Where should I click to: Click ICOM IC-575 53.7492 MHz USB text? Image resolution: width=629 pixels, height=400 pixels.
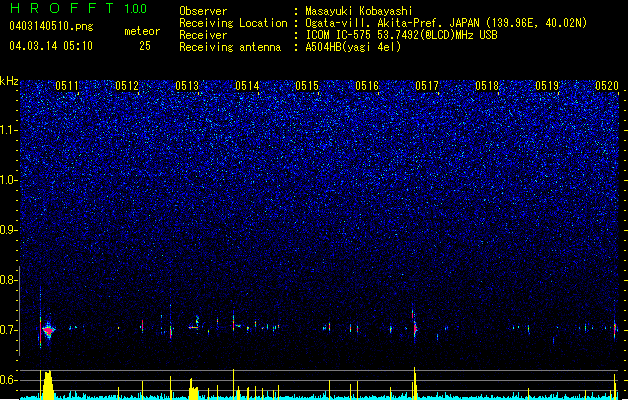[402, 35]
